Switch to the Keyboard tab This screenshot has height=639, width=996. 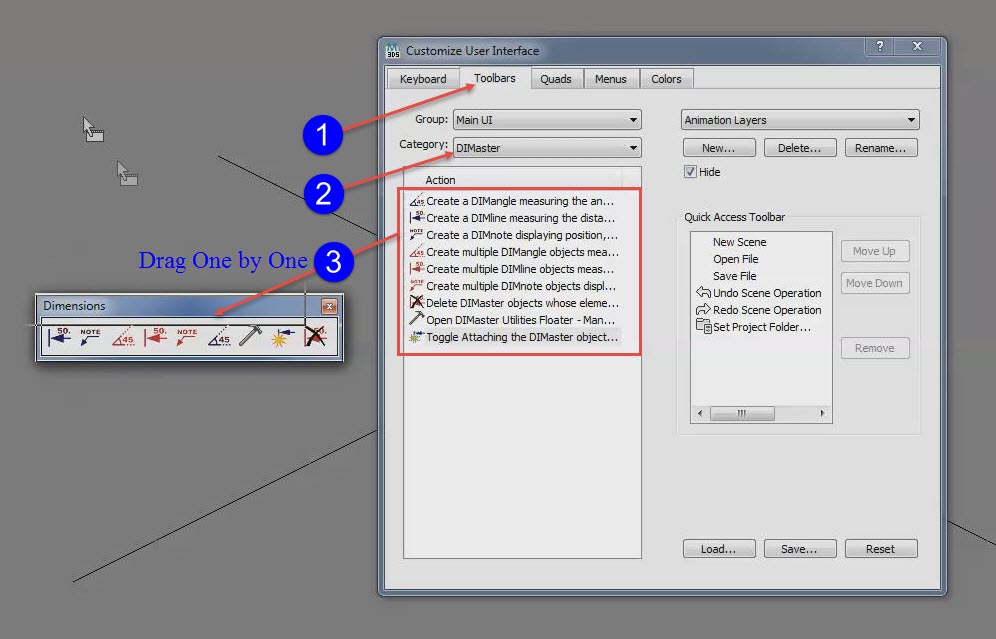(x=422, y=78)
